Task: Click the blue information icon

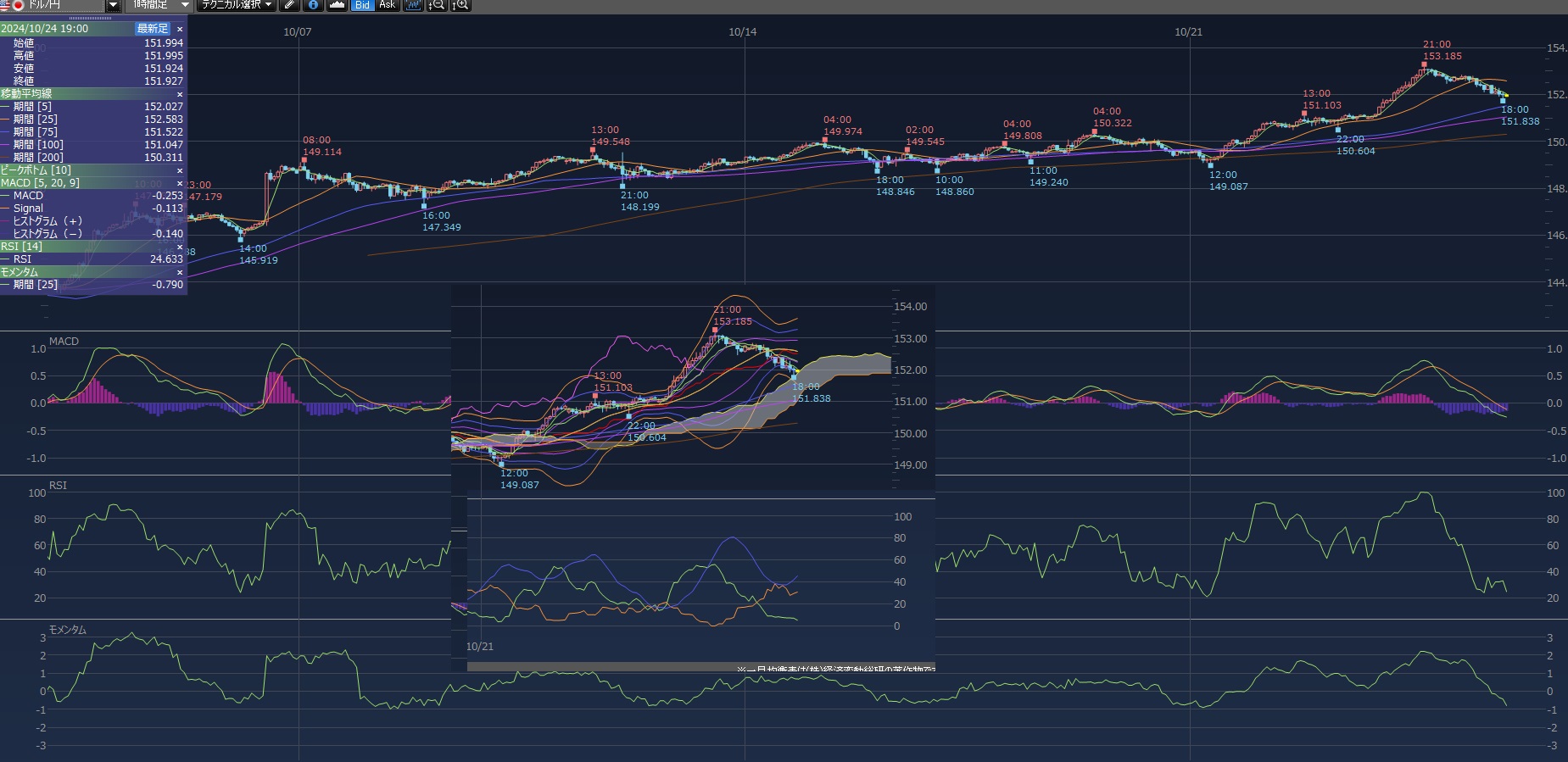Action: pos(313,5)
